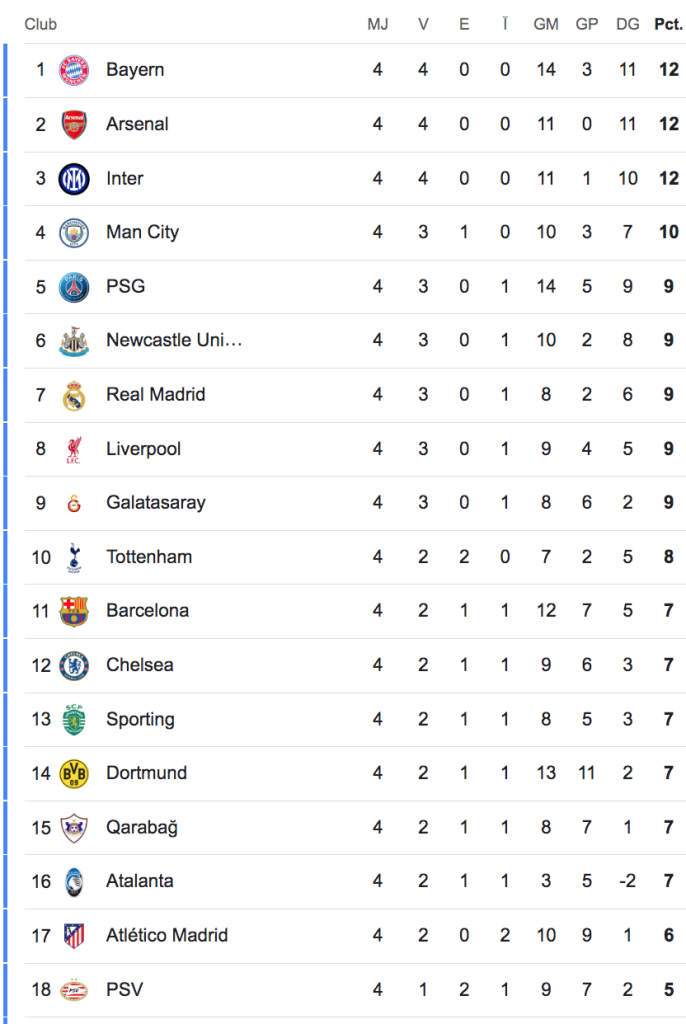Click the Bayern club crest icon
Screen dimensions: 686x1024
pyautogui.click(x=74, y=70)
